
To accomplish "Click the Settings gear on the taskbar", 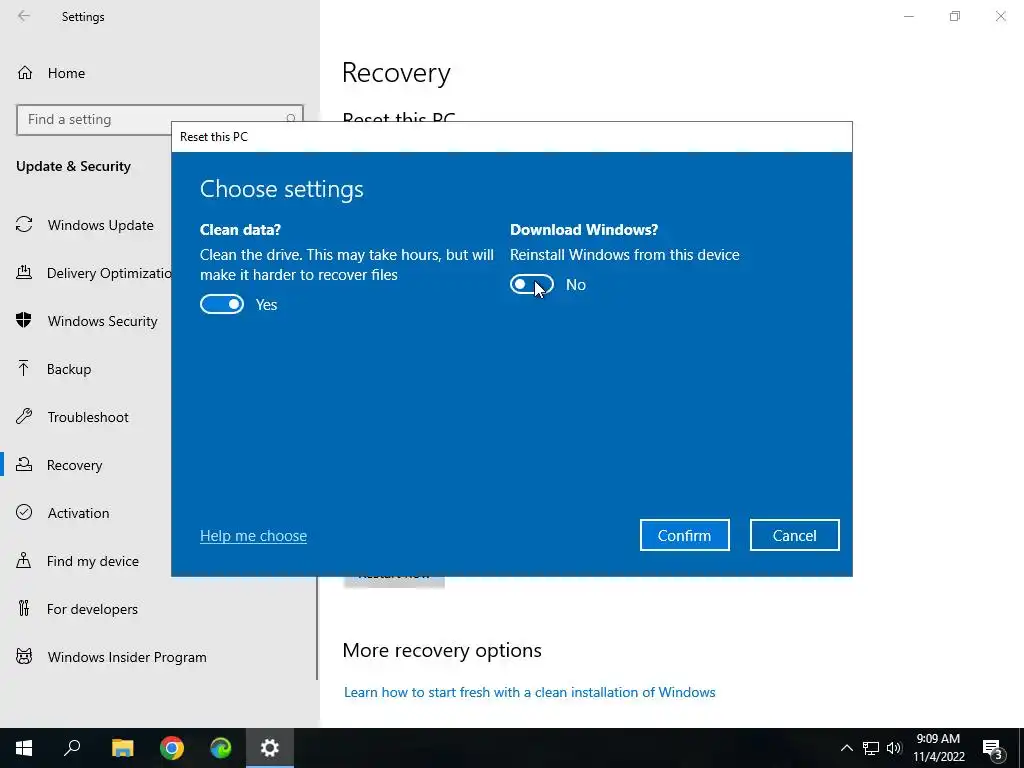I will [270, 748].
